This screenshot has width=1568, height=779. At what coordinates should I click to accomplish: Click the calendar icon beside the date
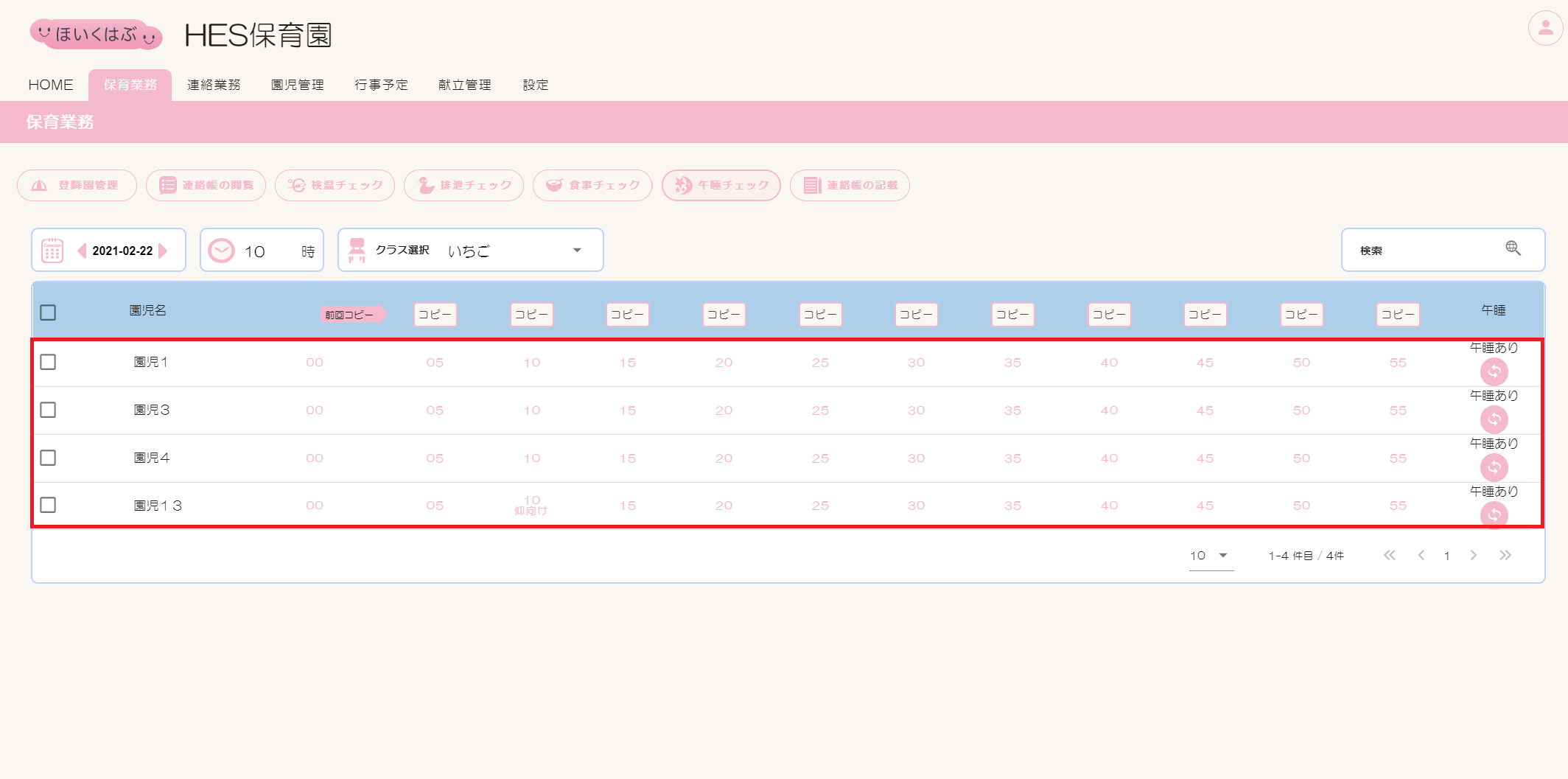pos(52,251)
